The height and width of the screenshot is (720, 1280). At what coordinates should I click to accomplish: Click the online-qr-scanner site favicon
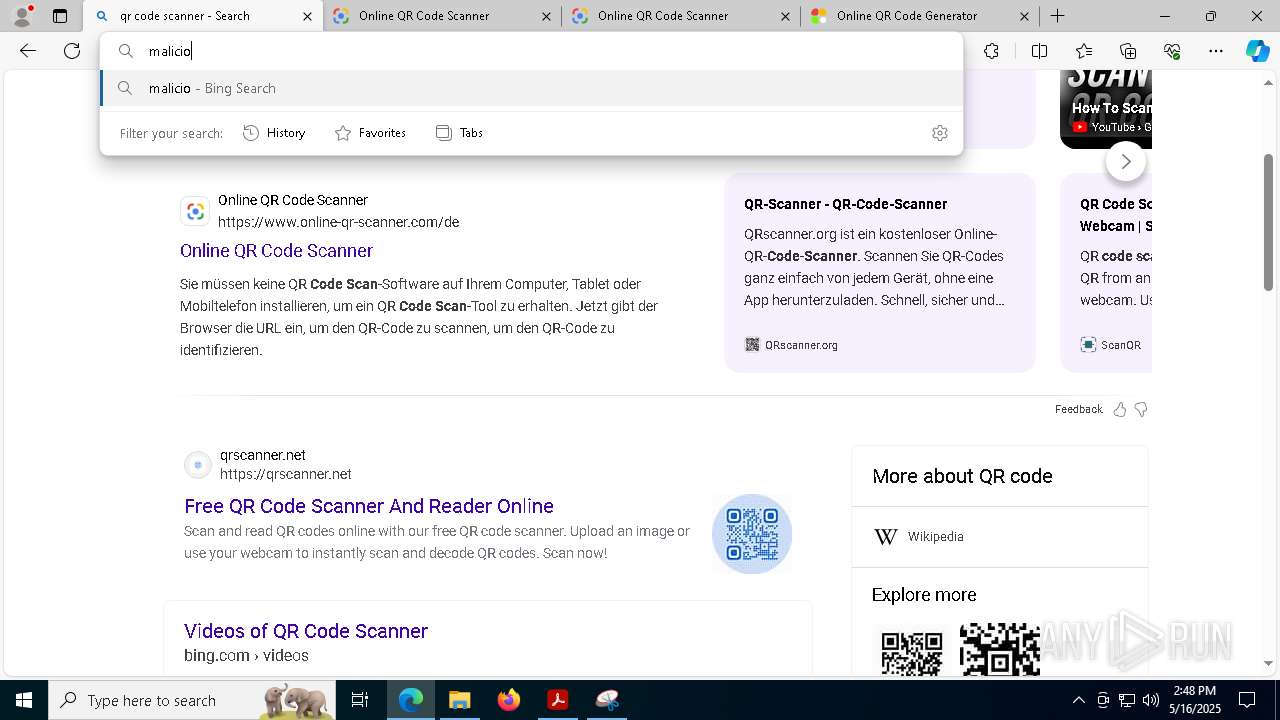click(x=195, y=211)
